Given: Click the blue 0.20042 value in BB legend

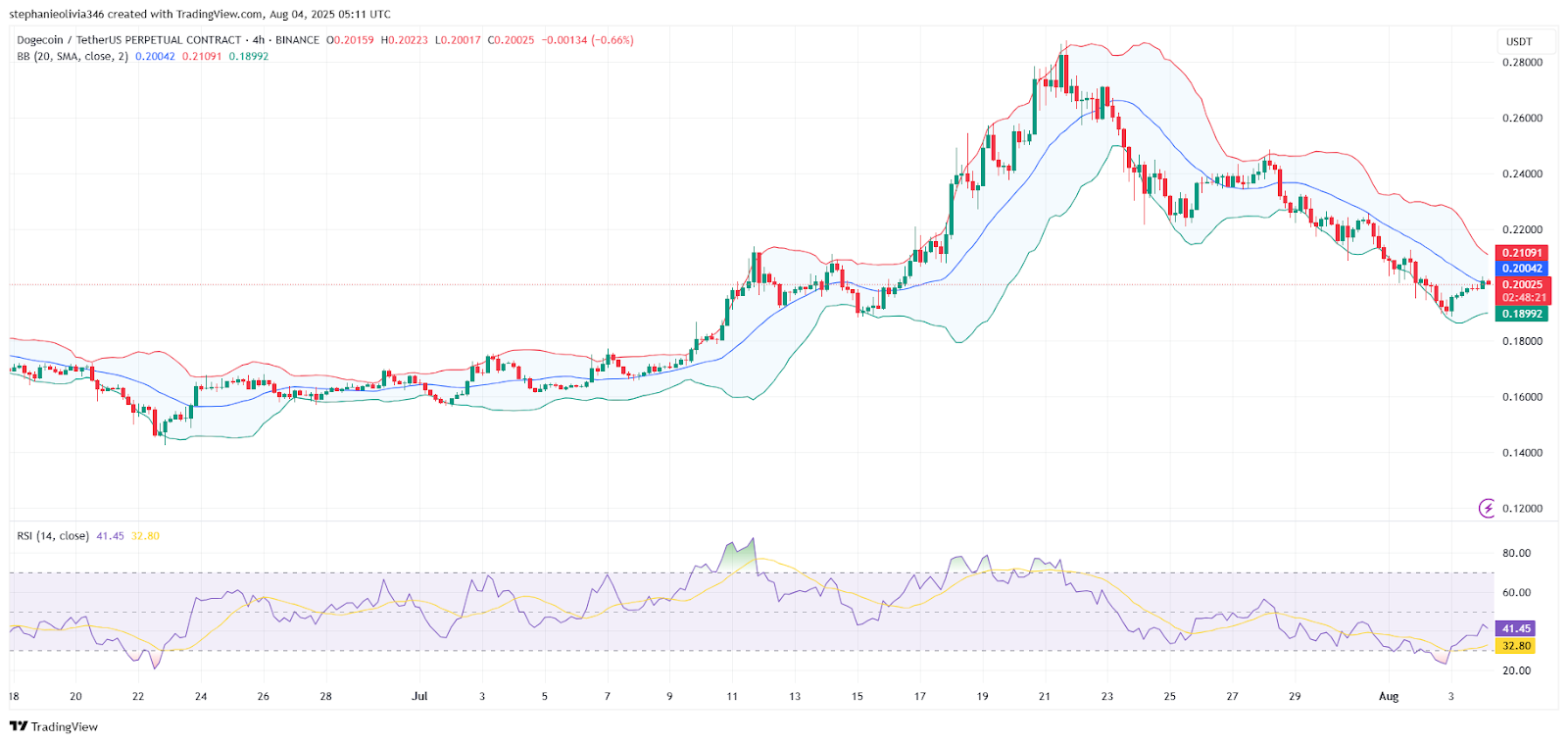Looking at the screenshot, I should 155,57.
